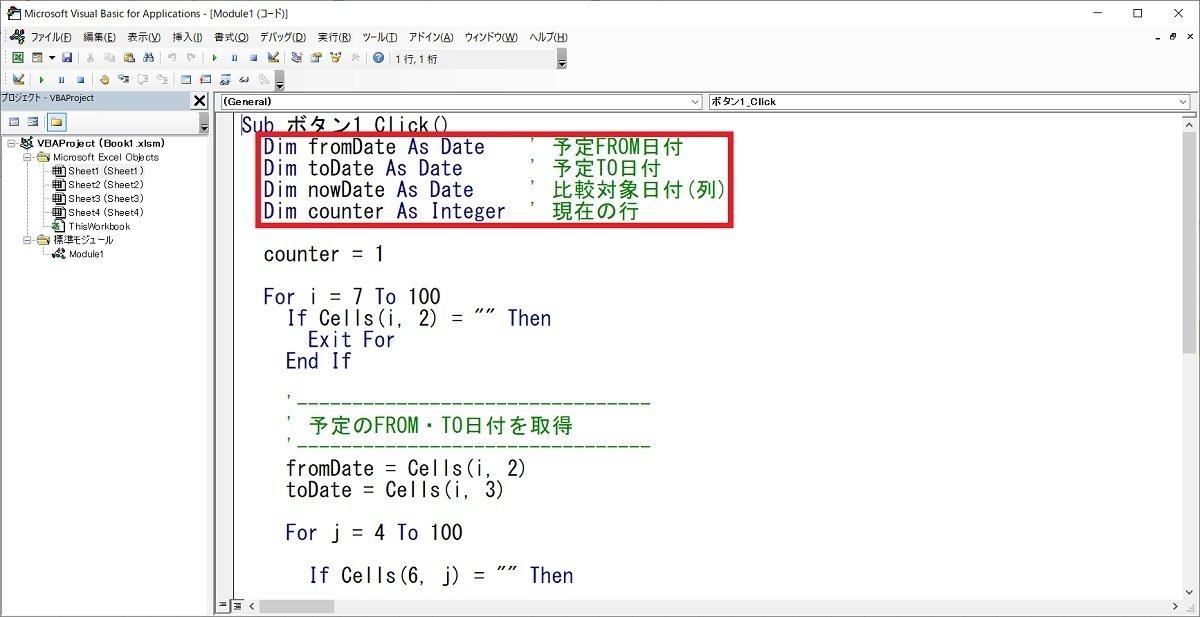Toggle Design Mode in the Debug toolbar
The width and height of the screenshot is (1200, 617).
click(18, 79)
